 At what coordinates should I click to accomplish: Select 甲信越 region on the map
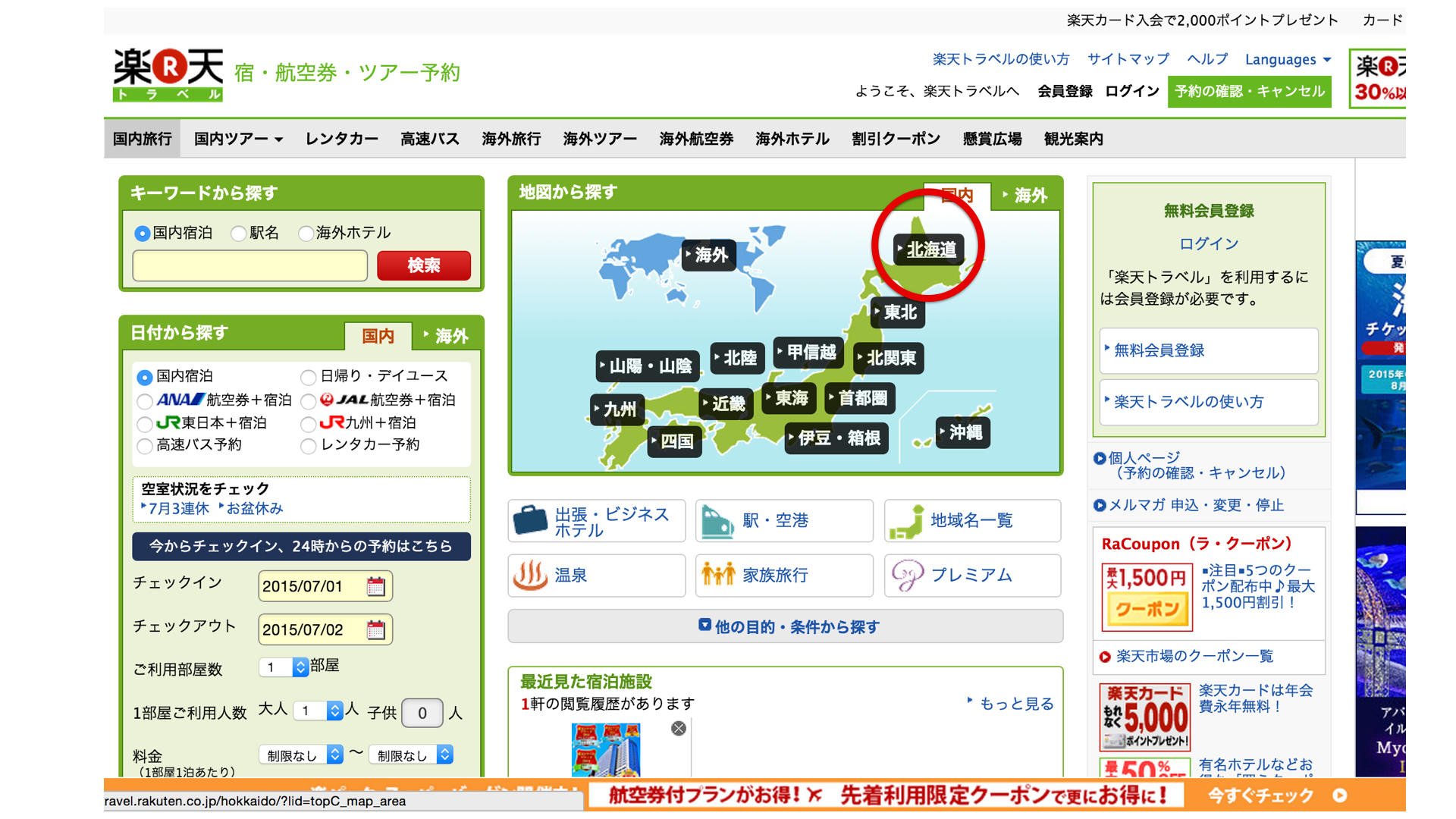[808, 353]
